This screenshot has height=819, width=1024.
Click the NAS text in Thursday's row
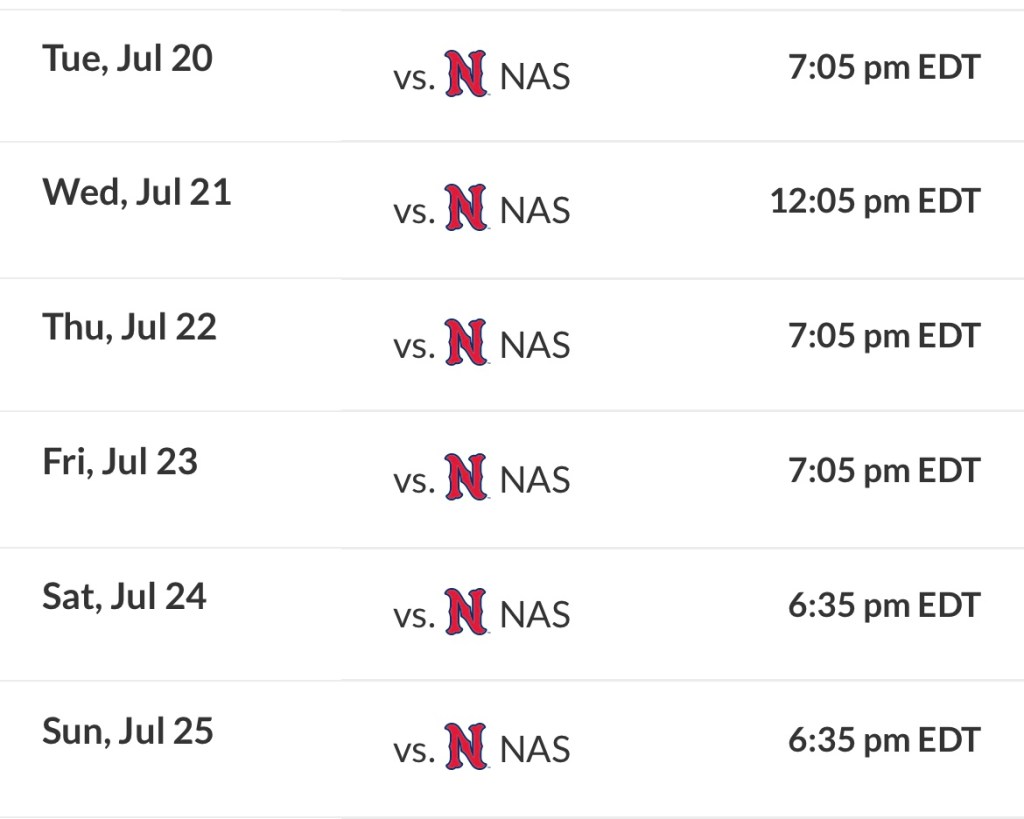(x=535, y=345)
